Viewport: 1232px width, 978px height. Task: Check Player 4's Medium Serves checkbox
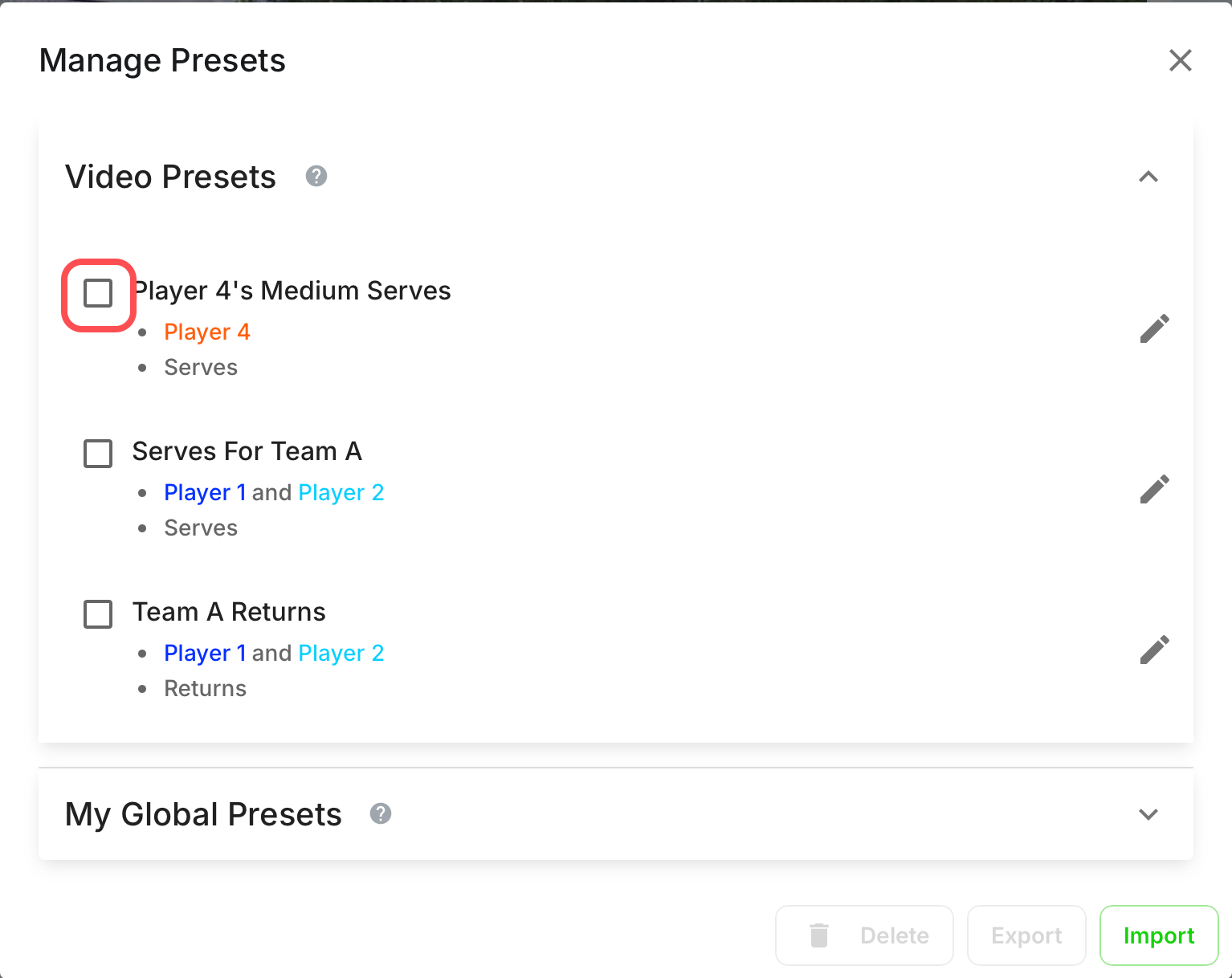98,293
